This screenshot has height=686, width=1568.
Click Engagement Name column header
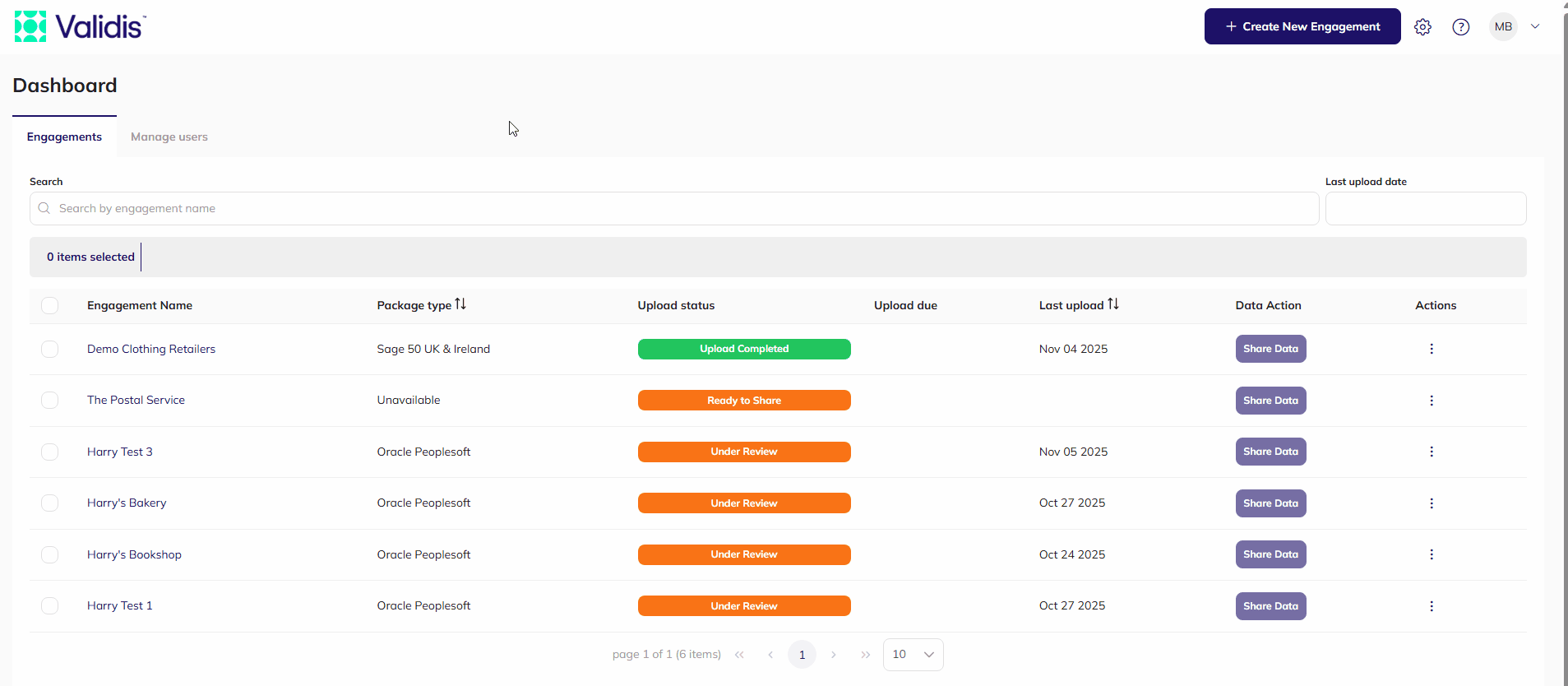pos(140,305)
